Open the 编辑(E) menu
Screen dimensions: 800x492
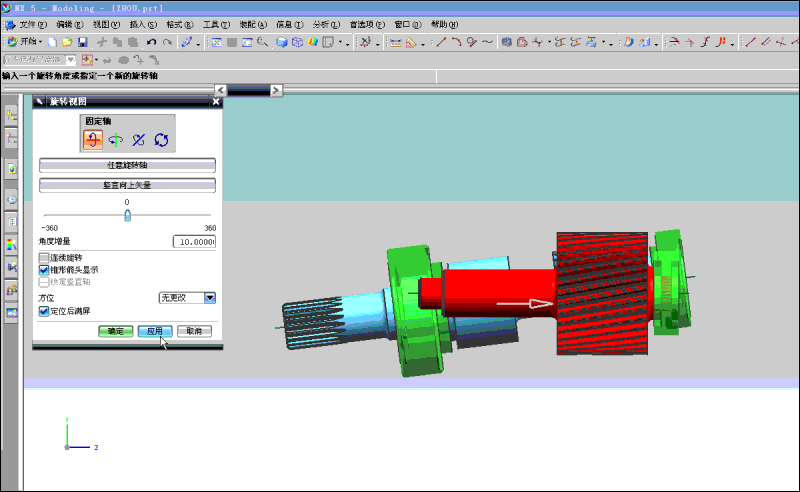coord(70,24)
